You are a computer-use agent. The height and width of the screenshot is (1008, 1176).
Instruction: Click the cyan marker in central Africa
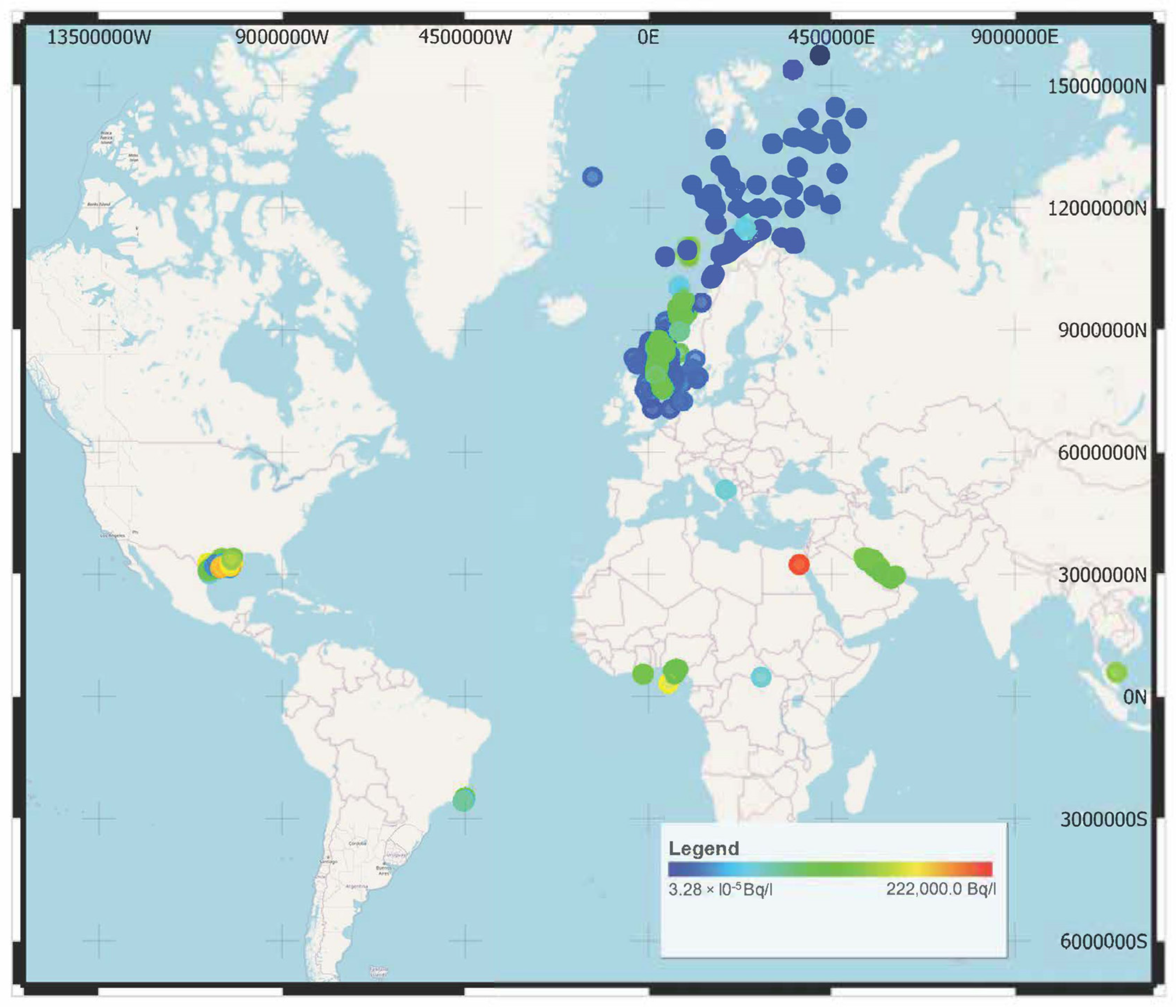[761, 677]
